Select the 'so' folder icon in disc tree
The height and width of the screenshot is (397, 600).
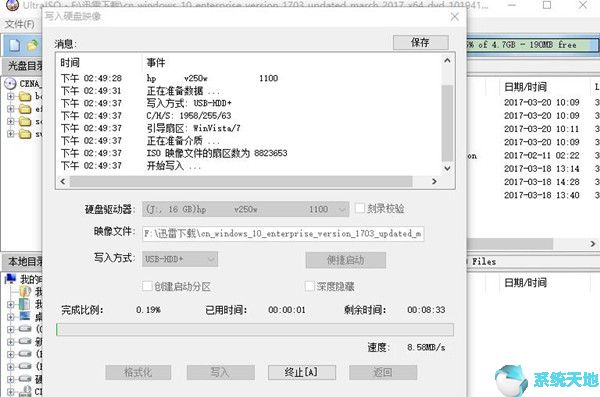click(25, 121)
